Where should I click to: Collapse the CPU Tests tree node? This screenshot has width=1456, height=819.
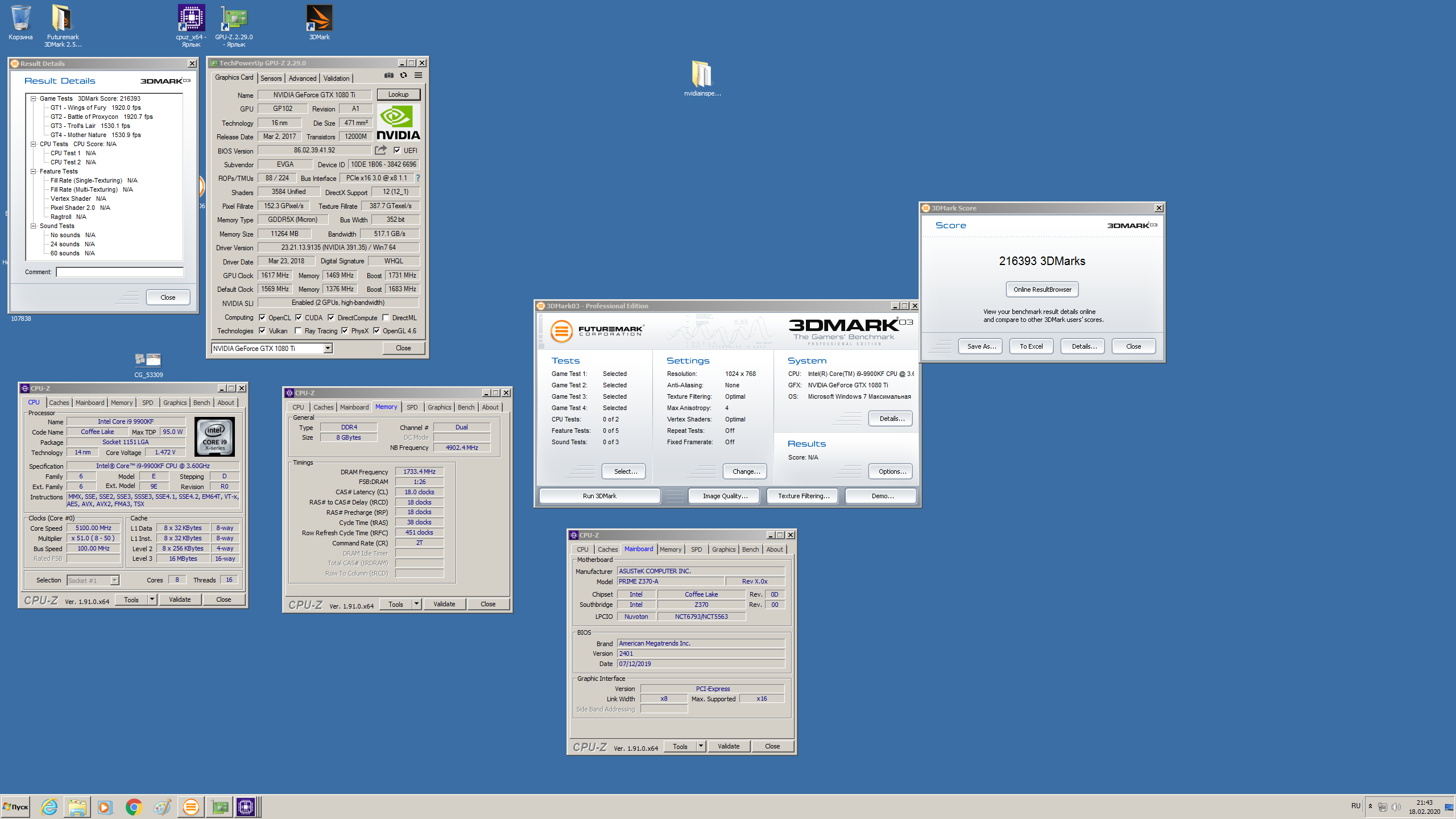click(x=34, y=144)
